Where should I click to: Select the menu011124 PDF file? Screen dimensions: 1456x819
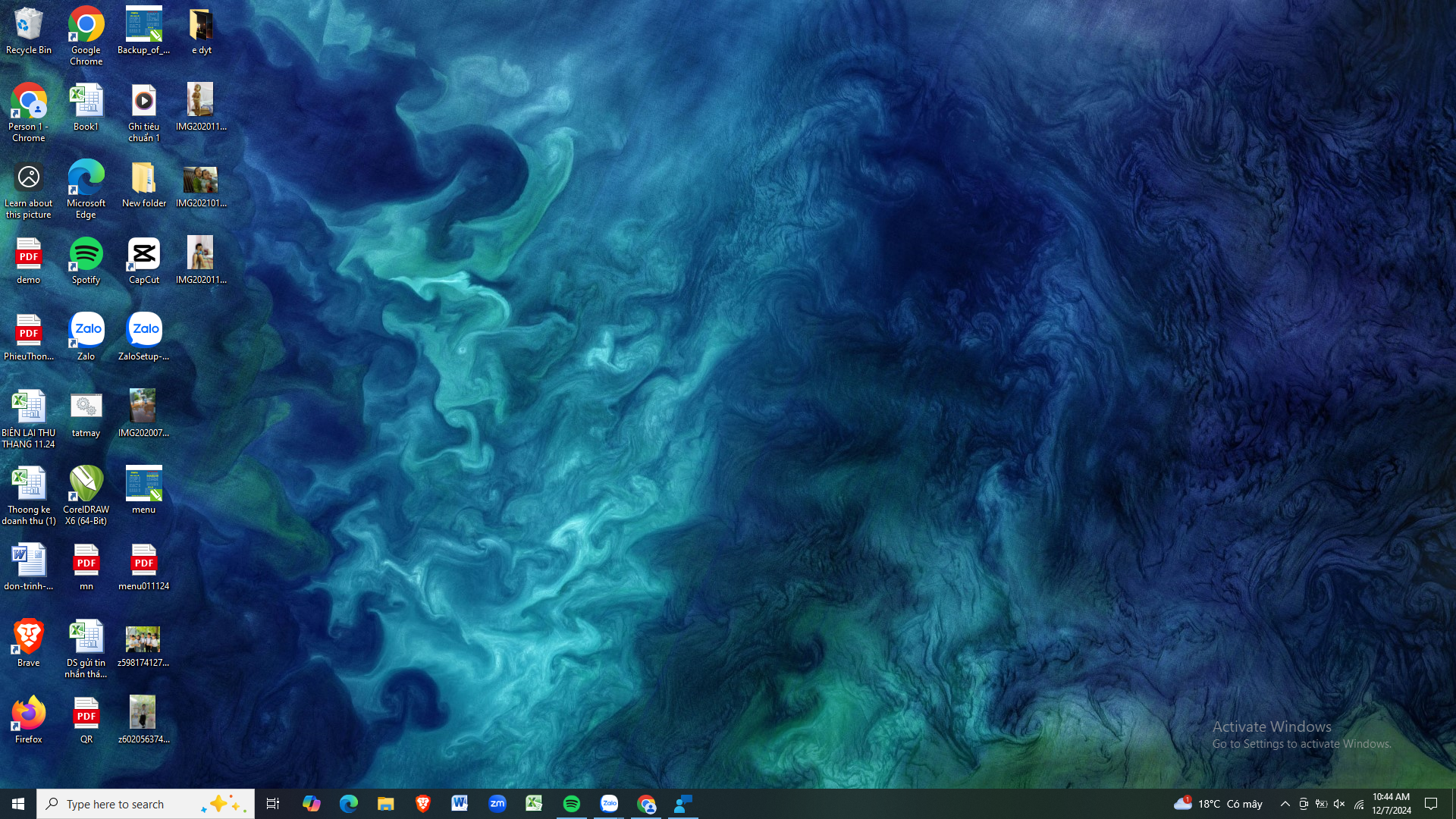[x=143, y=566]
